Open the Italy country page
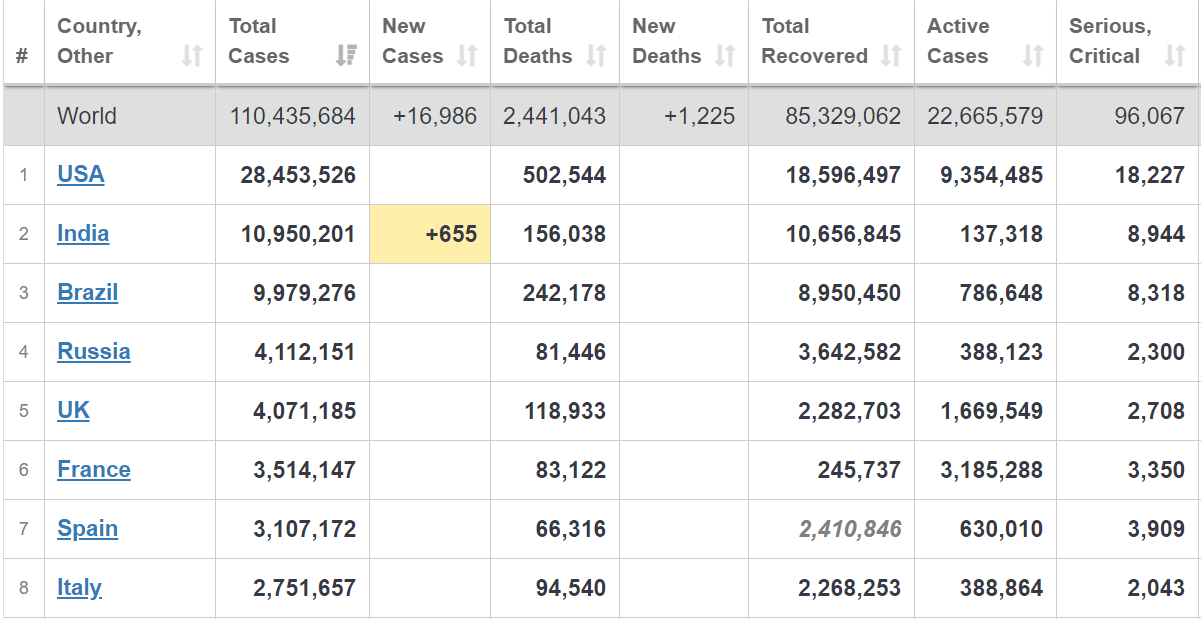Image resolution: width=1201 pixels, height=619 pixels. (x=80, y=587)
